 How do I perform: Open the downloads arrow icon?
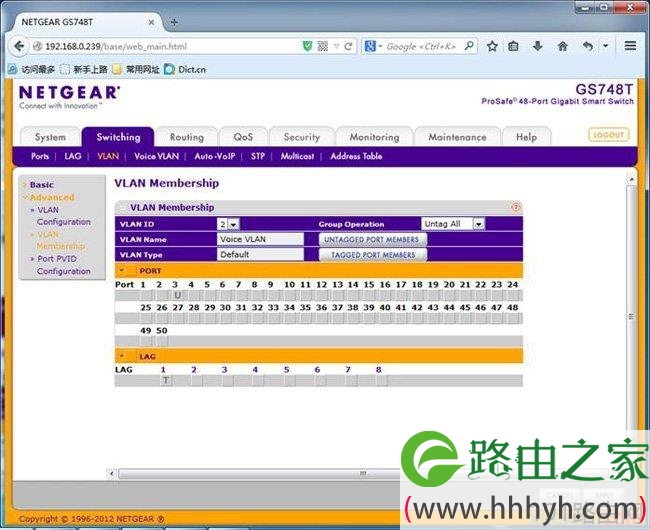pos(537,46)
